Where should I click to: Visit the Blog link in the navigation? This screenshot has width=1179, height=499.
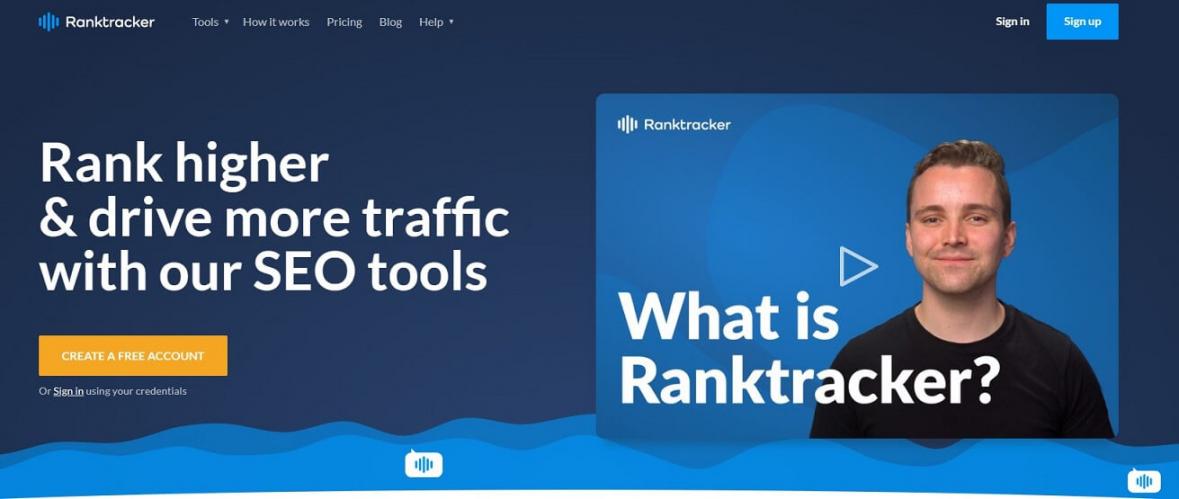point(390,22)
